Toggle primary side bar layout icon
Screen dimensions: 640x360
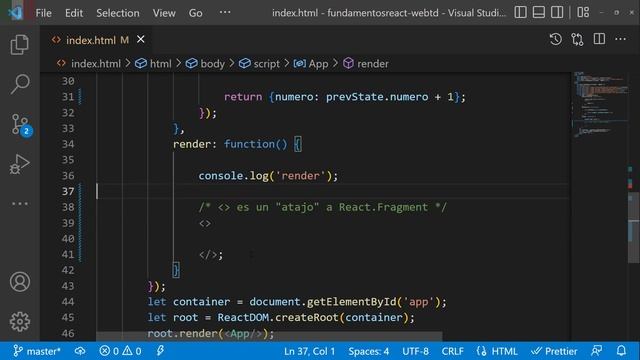(520, 12)
